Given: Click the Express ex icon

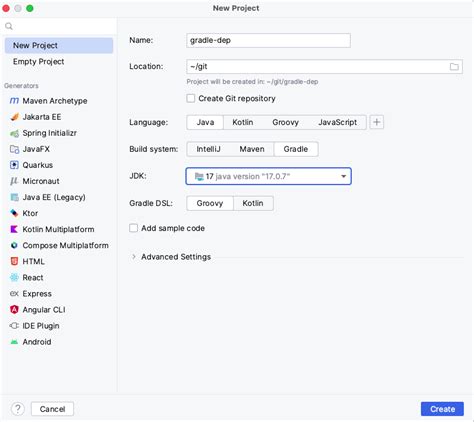Looking at the screenshot, I should [x=14, y=294].
